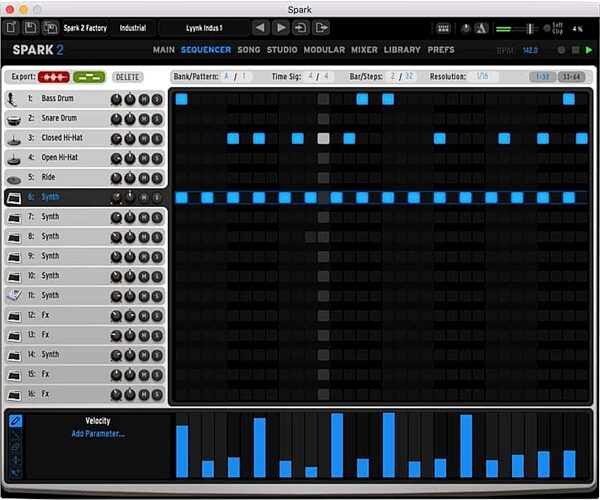This screenshot has width=600, height=500.
Task: Click the Open Hi-Hat instrument icon
Action: 14,159
